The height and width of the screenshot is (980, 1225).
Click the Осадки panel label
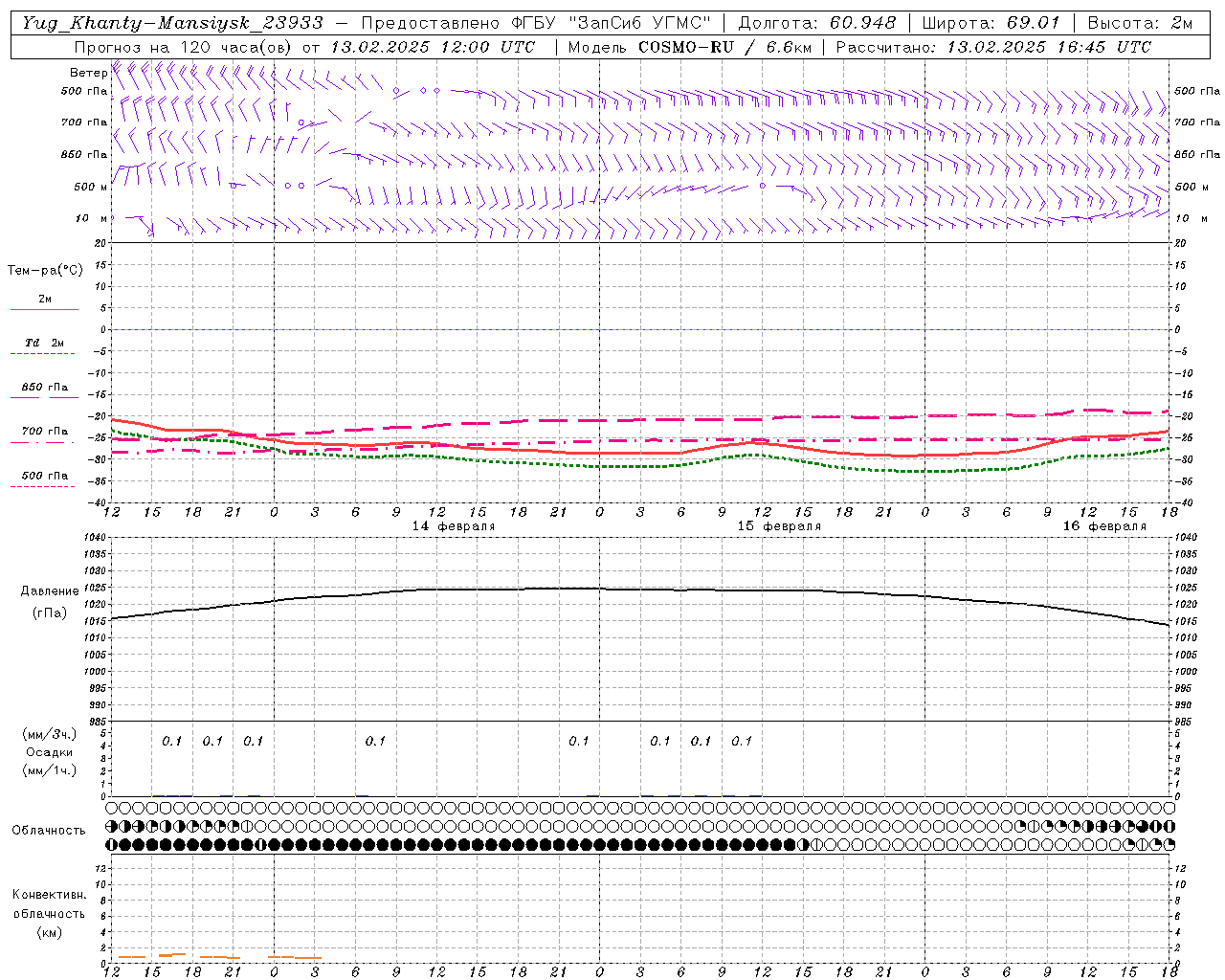50,752
